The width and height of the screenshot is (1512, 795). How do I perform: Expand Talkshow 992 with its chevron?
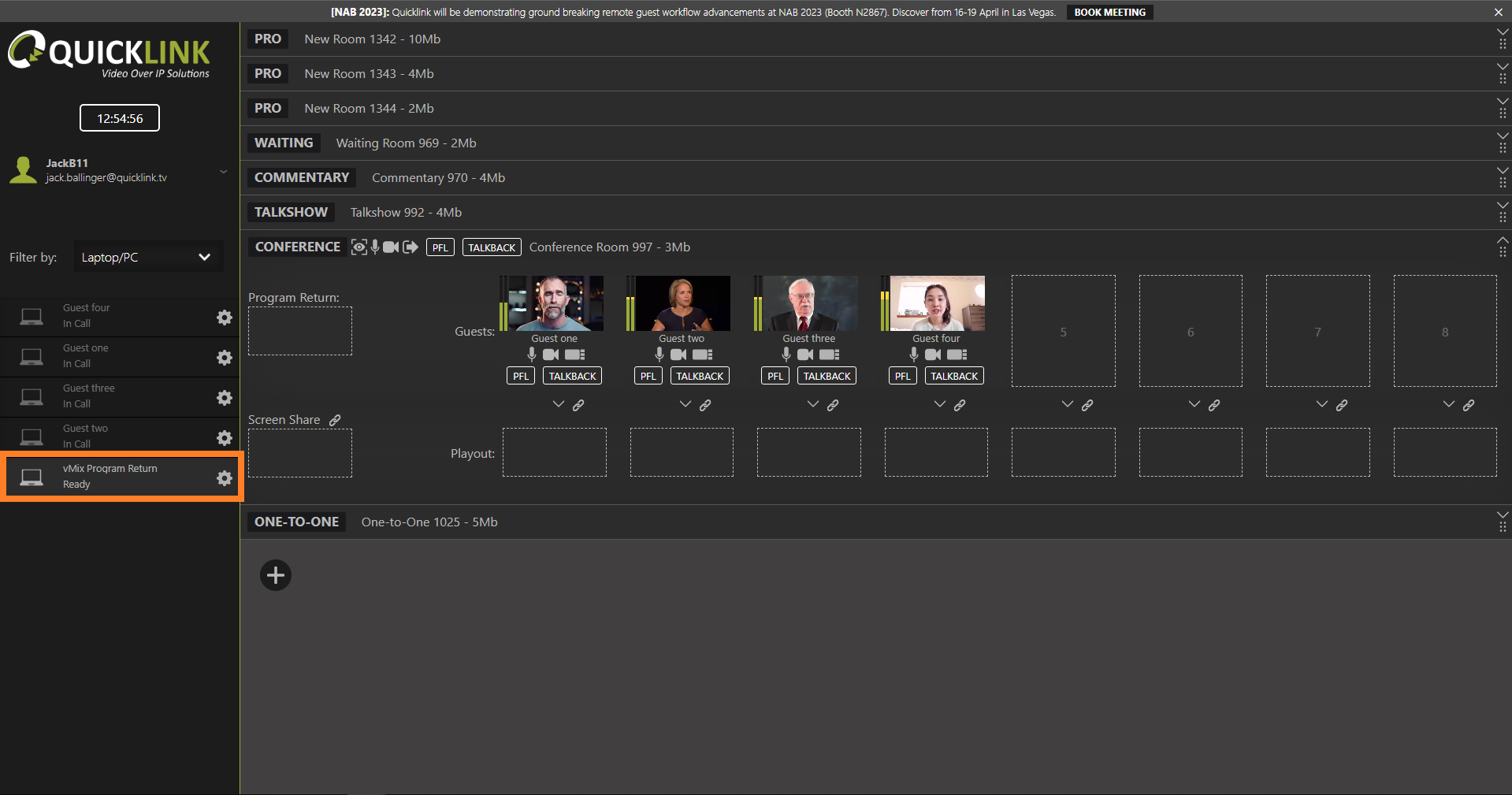point(1503,205)
